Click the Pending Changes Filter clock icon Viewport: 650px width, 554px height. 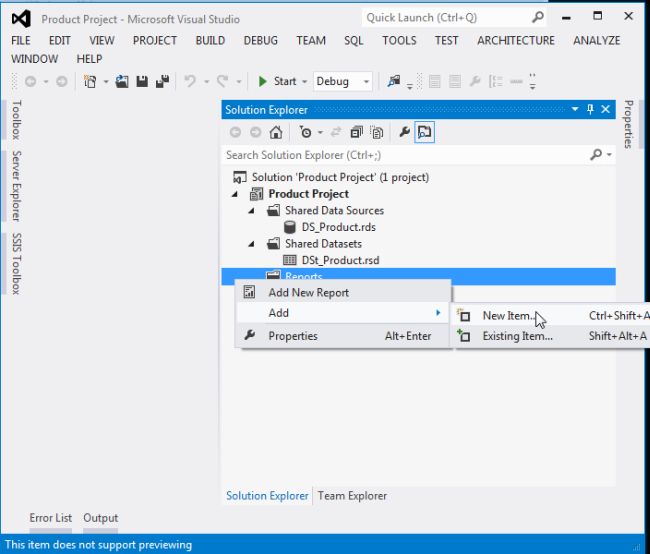[x=306, y=132]
